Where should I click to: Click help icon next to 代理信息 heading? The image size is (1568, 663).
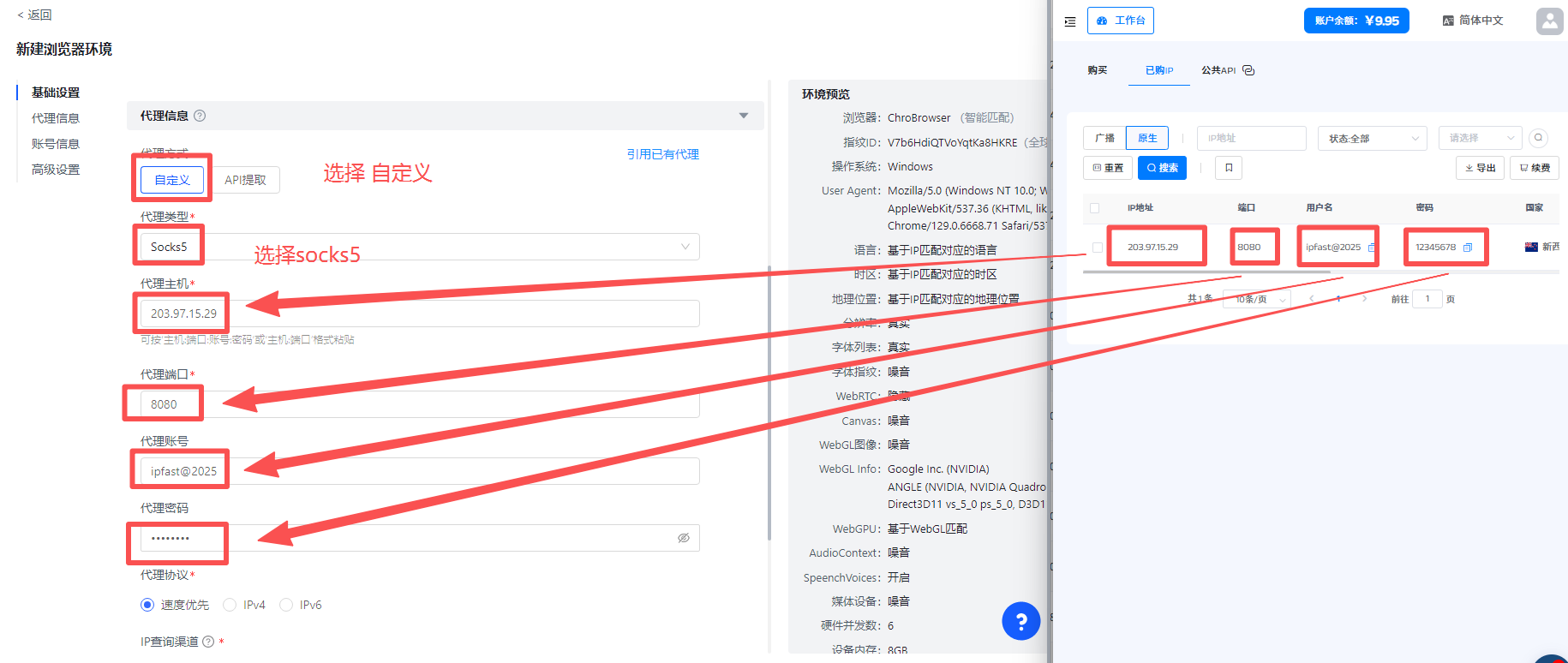[x=200, y=116]
